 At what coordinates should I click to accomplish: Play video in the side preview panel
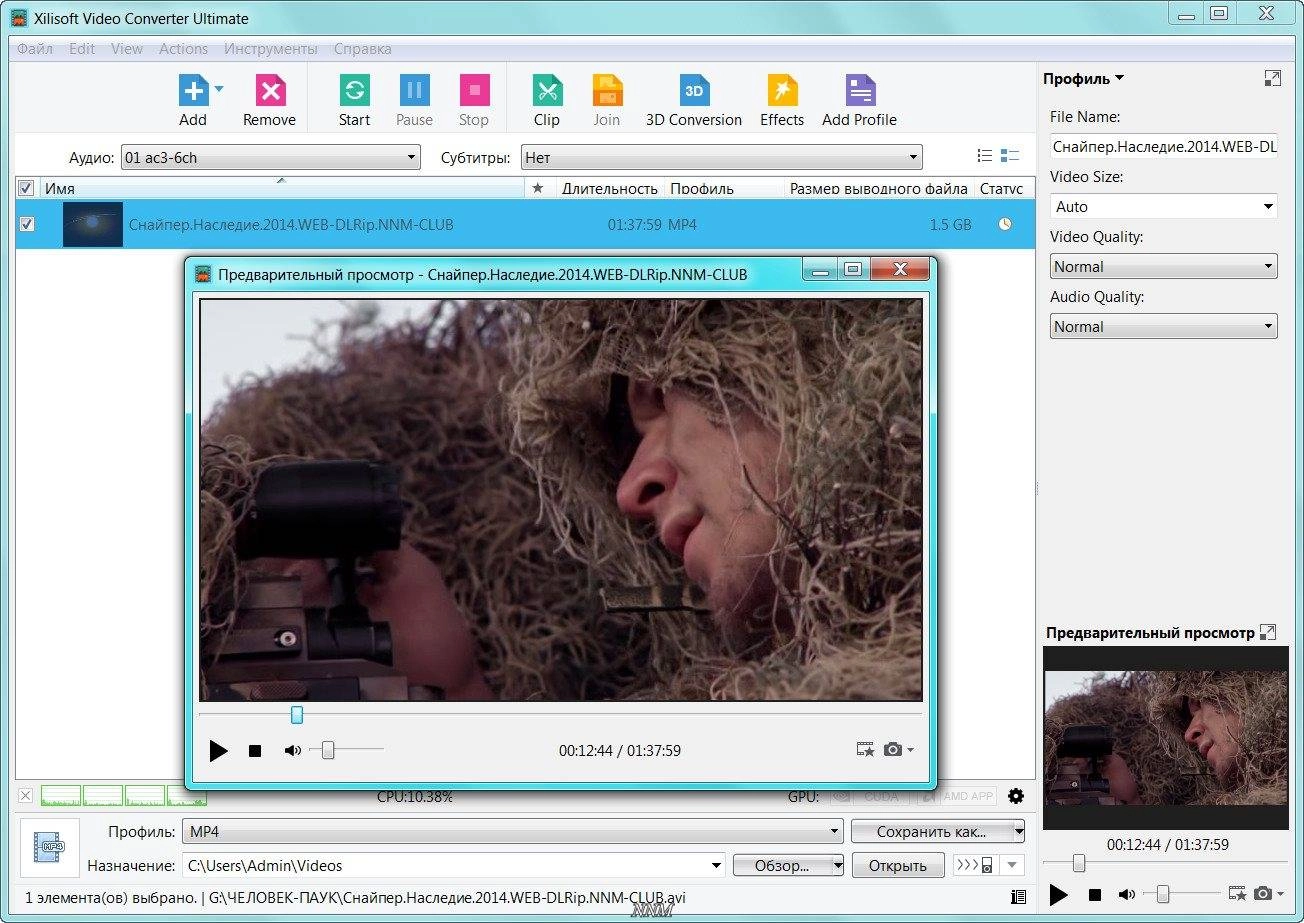1059,894
